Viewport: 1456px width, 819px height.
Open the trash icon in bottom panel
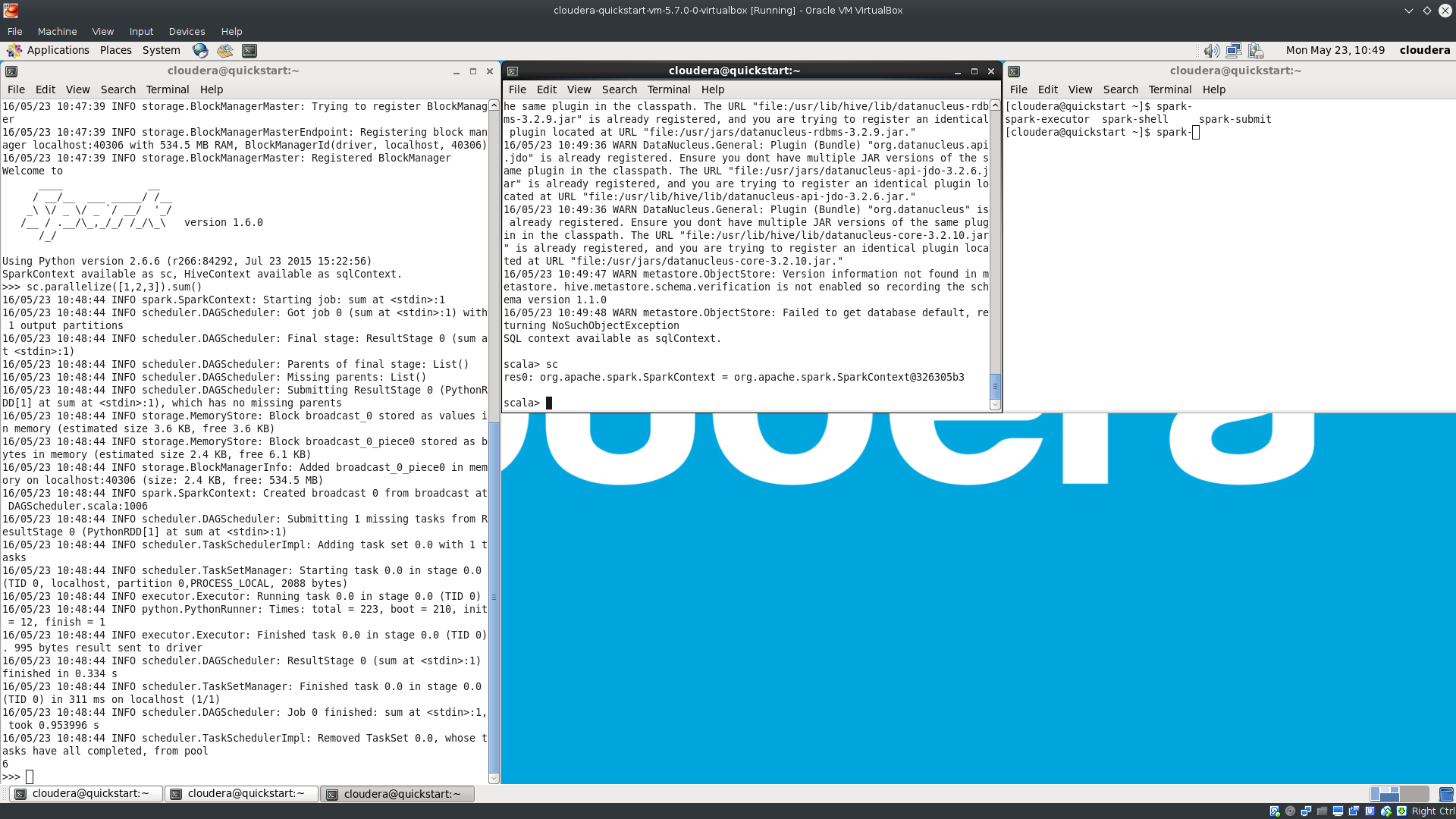point(1446,794)
